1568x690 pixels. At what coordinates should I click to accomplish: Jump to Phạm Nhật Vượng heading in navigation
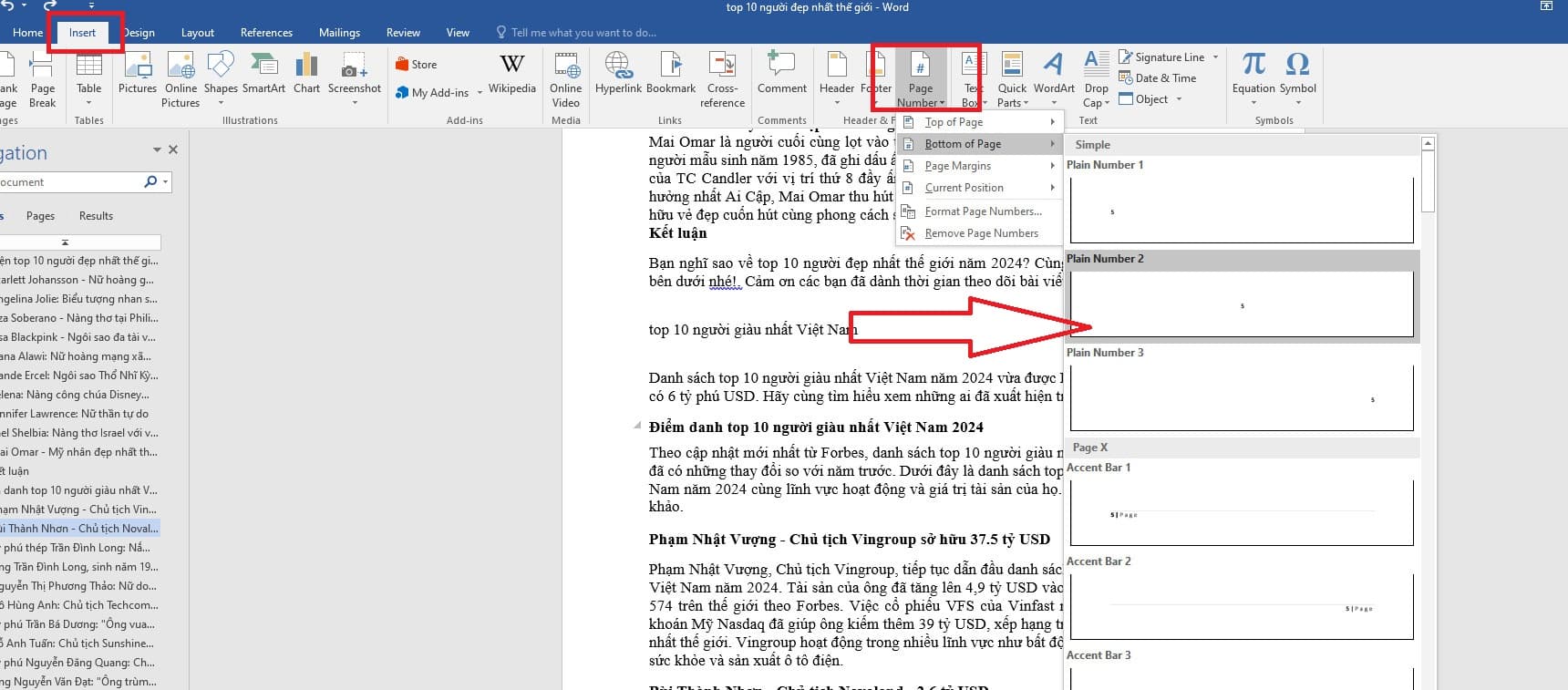click(x=79, y=510)
